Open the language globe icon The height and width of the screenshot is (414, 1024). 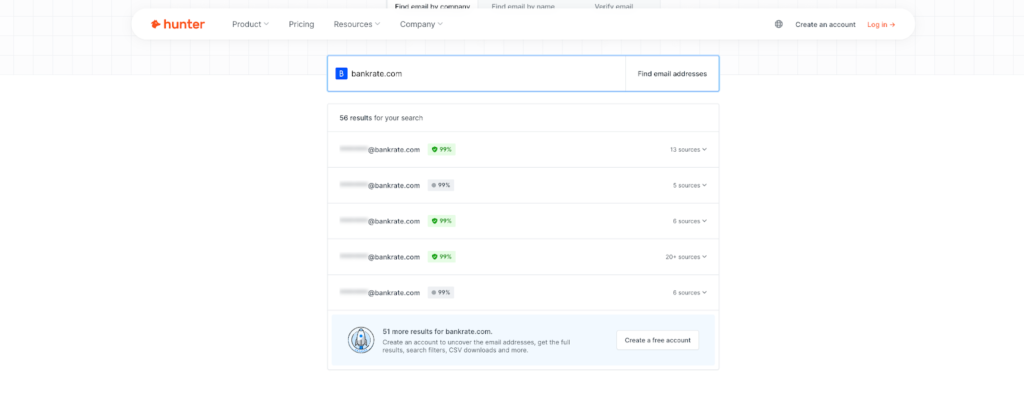778,24
